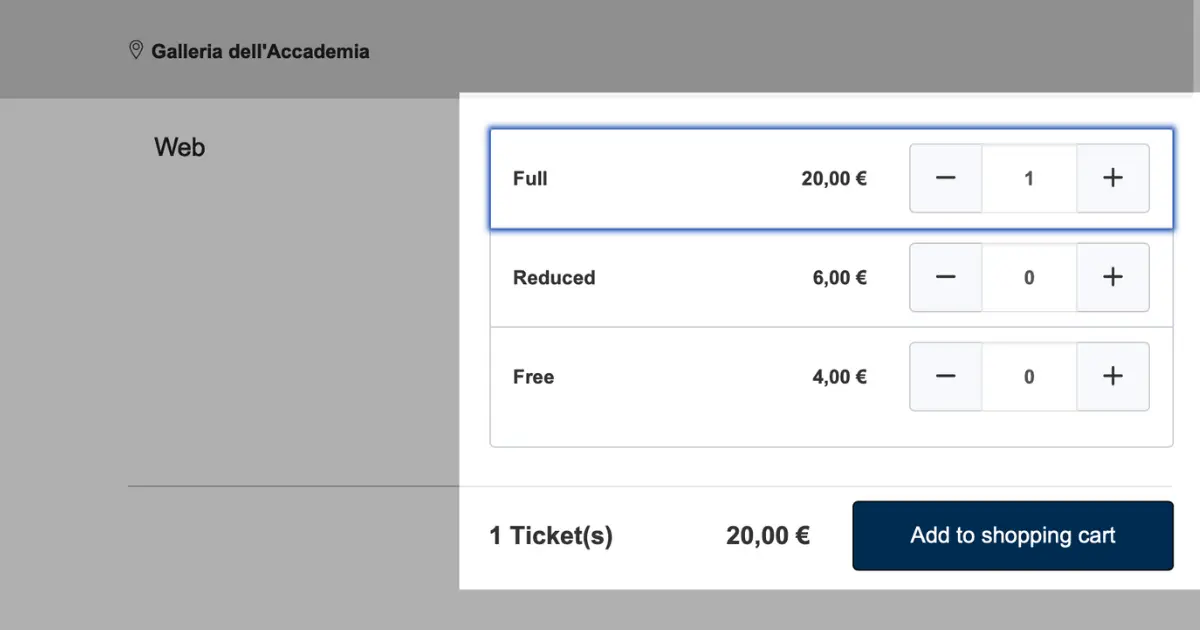Image resolution: width=1200 pixels, height=630 pixels.
Task: Add one Reduced ticket using plus icon
Action: 1113,278
